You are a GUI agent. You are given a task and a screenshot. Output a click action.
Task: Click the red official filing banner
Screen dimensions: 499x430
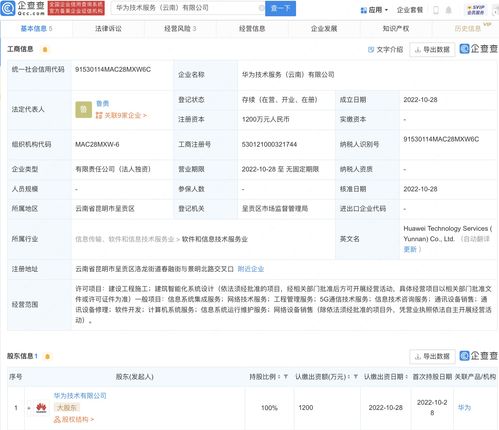(76, 8)
